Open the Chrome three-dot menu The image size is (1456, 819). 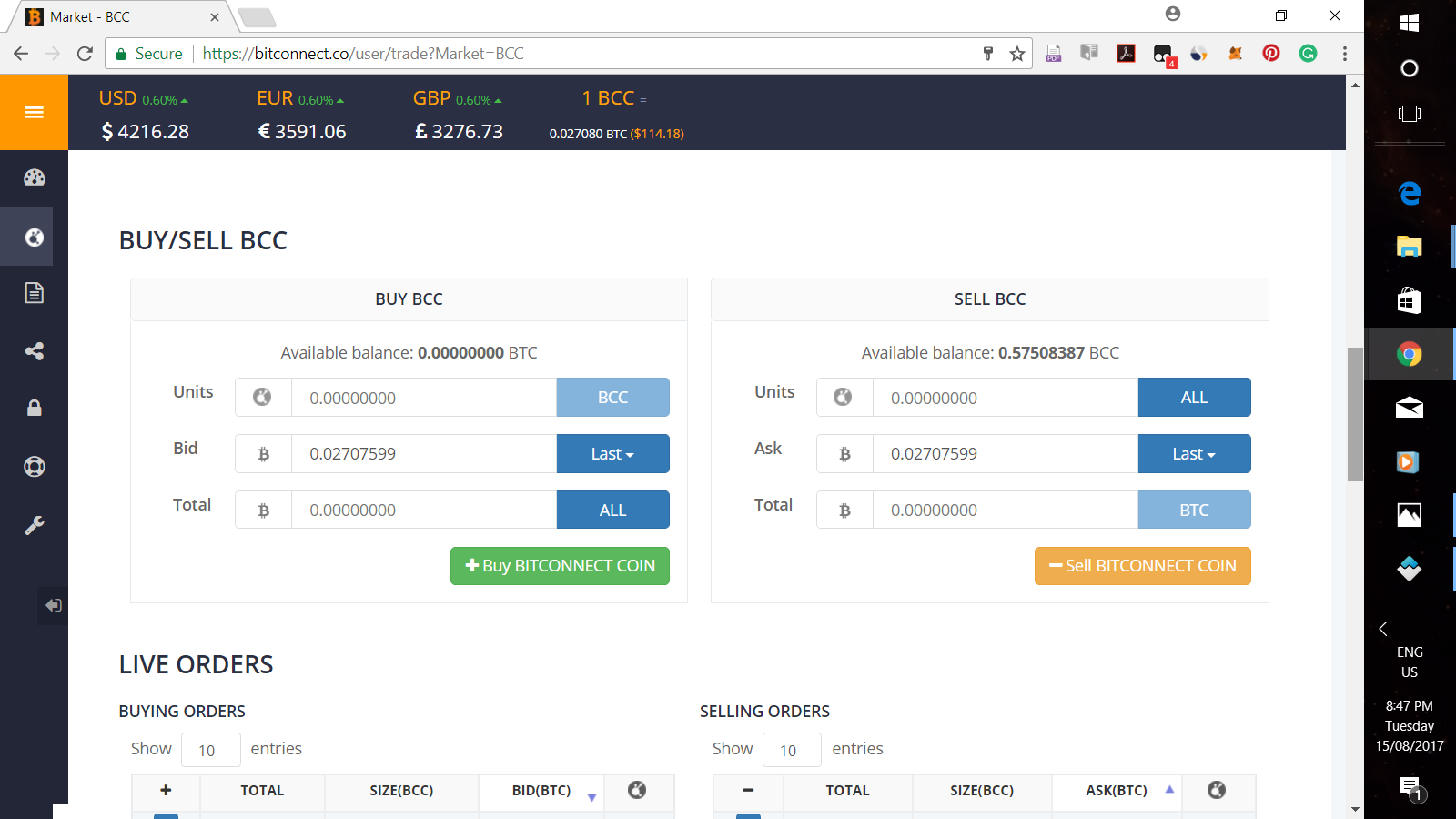(1345, 54)
